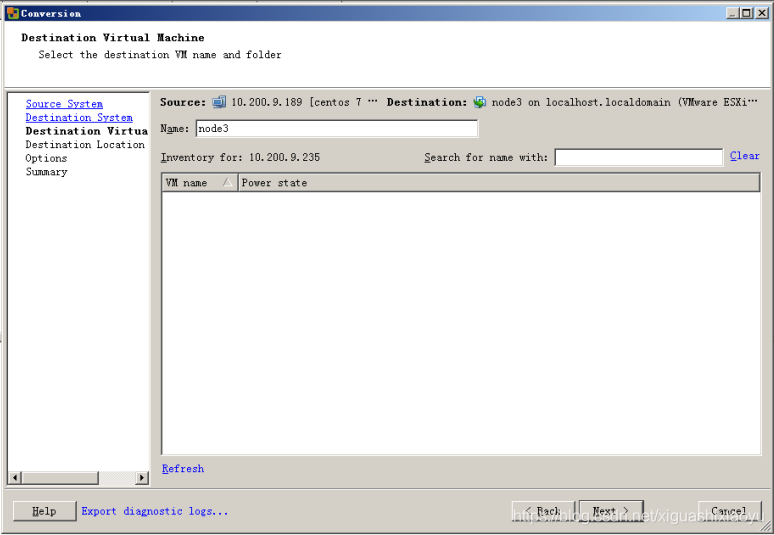The image size is (774, 535).
Task: Click the Conversion window title icon
Action: click(x=12, y=13)
